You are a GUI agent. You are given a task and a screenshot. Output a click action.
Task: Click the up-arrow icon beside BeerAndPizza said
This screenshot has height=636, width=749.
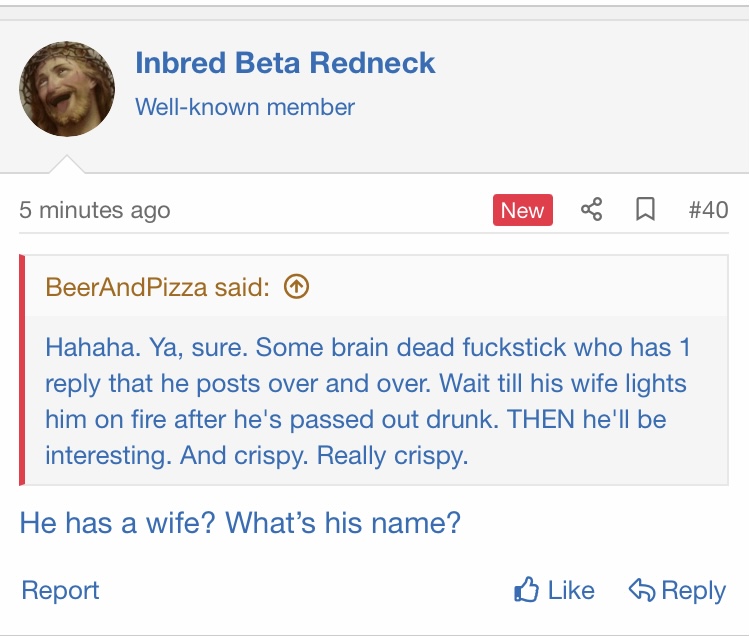click(x=296, y=288)
